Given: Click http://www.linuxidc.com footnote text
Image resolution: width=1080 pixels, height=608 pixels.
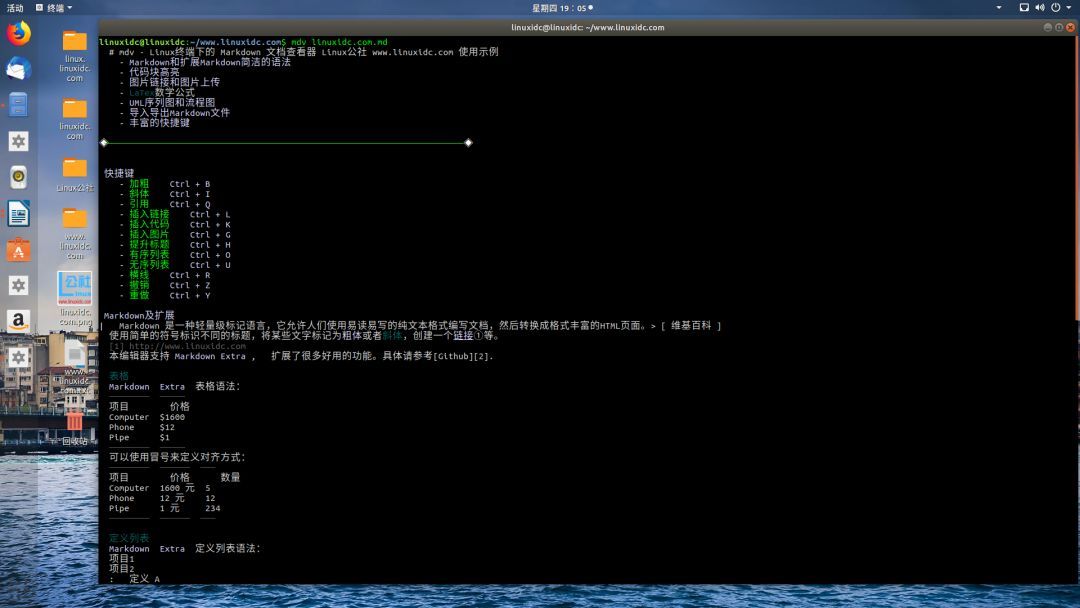Looking at the screenshot, I should pyautogui.click(x=187, y=346).
